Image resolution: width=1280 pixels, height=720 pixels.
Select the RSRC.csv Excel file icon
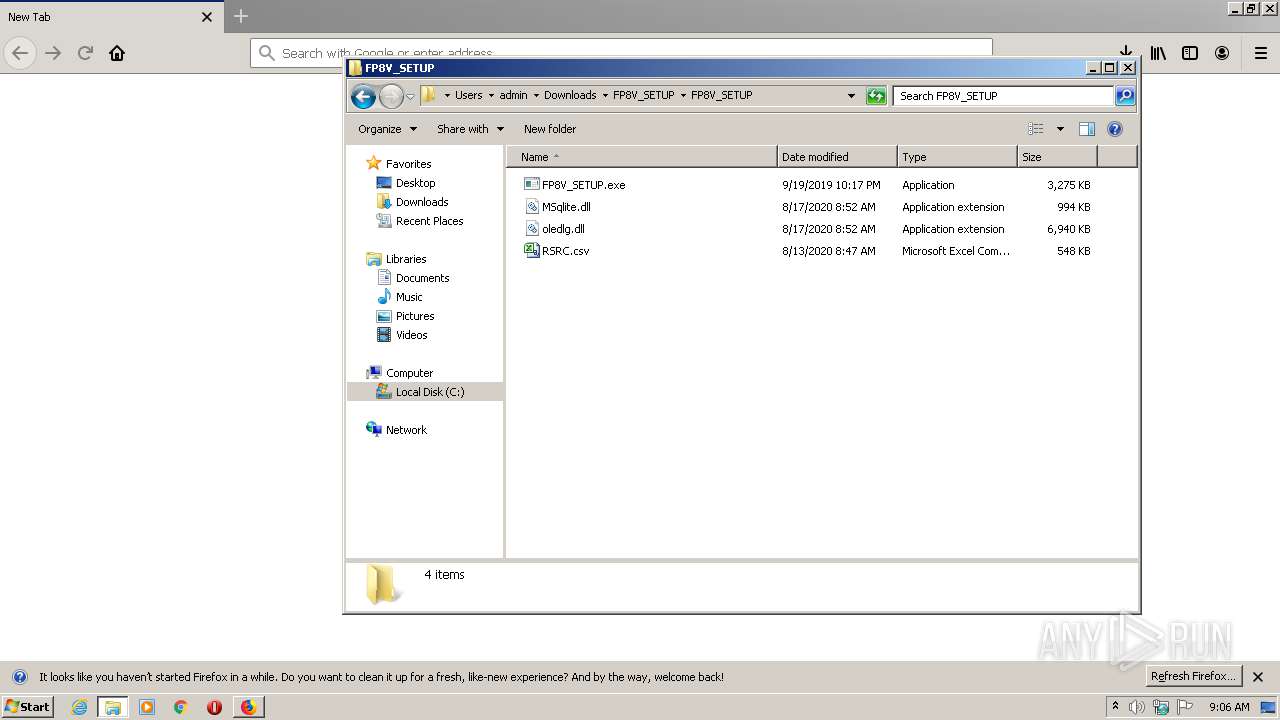click(x=532, y=251)
